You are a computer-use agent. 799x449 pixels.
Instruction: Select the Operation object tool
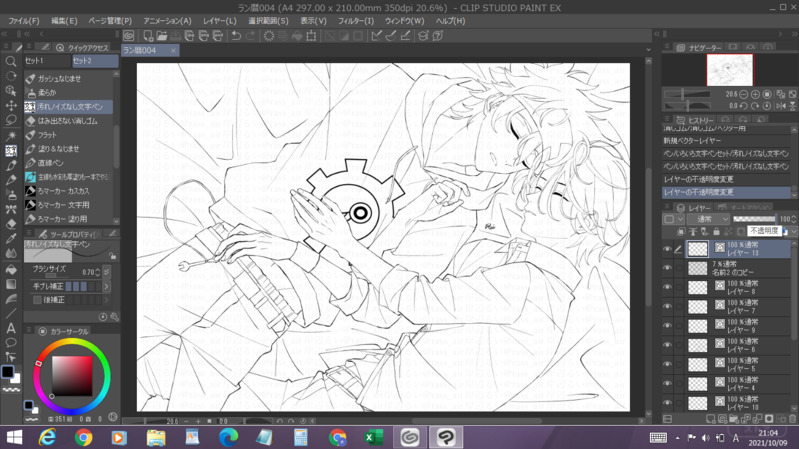coord(11,90)
